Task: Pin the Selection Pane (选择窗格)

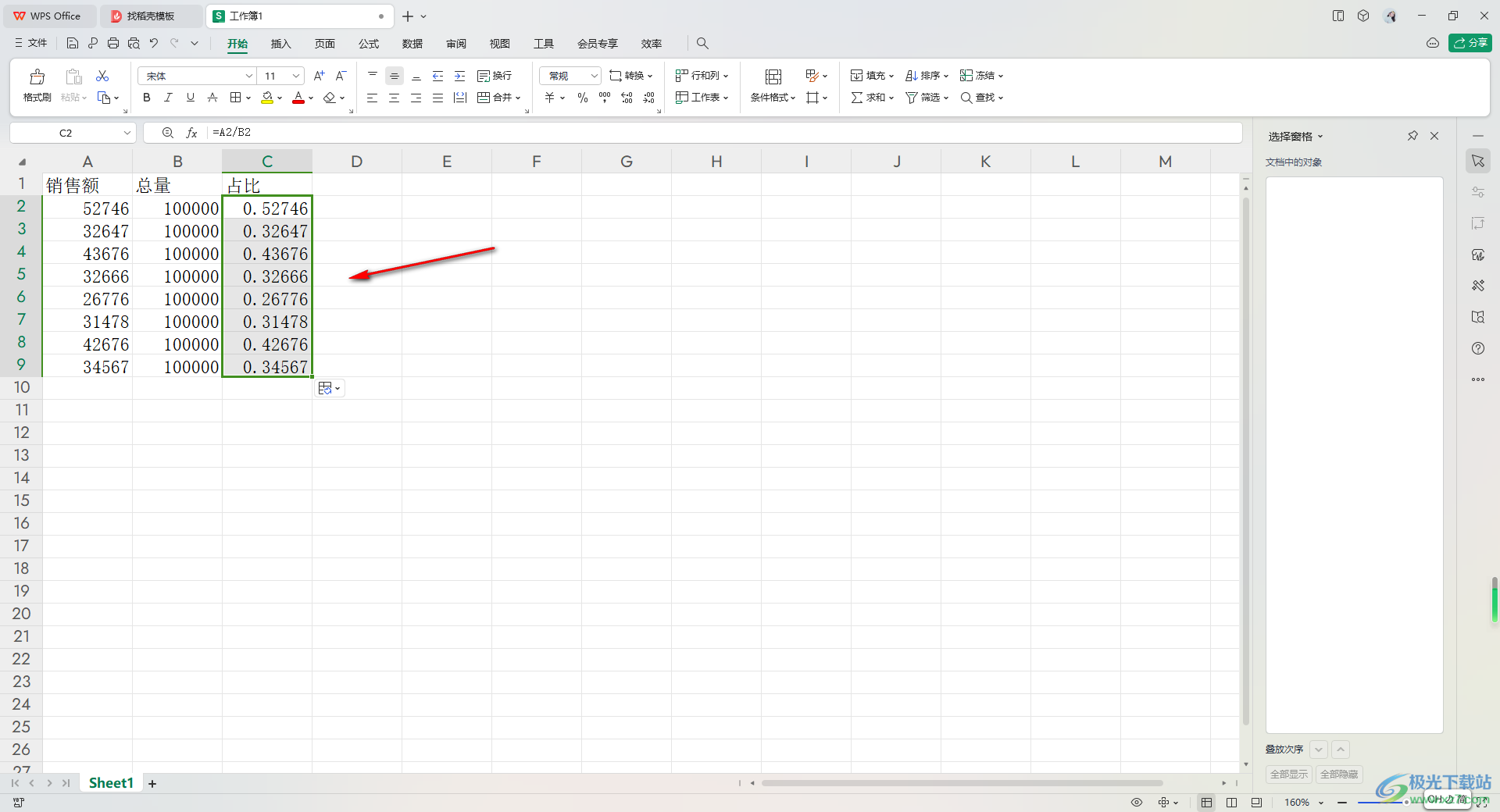Action: 1412,136
